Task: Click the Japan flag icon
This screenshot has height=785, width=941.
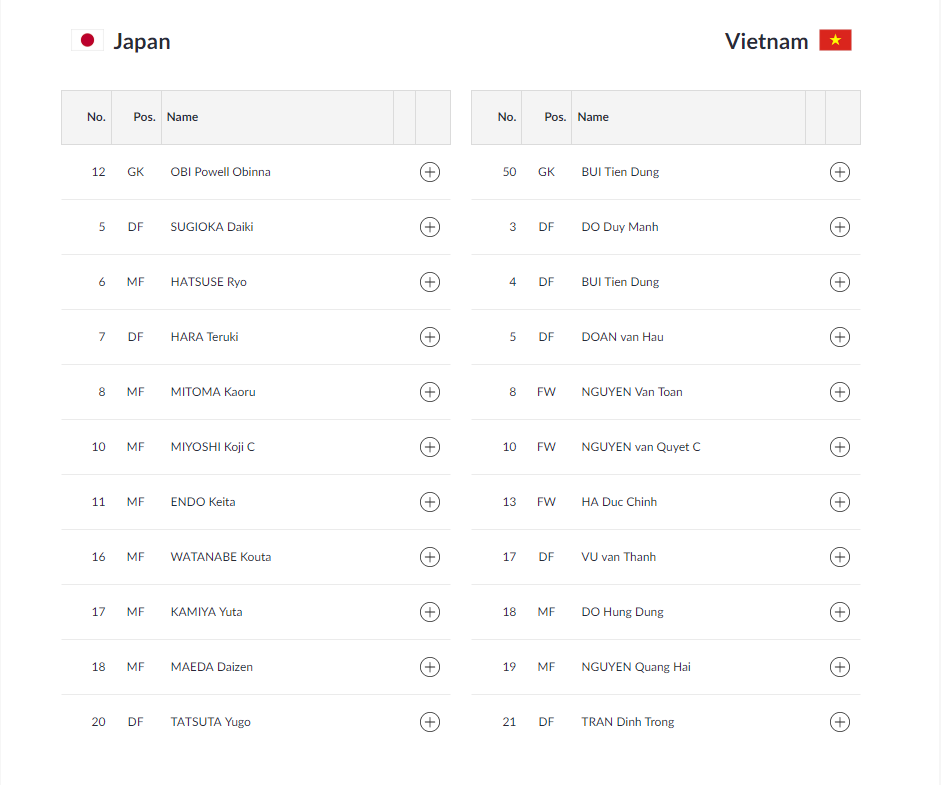Action: [x=87, y=40]
